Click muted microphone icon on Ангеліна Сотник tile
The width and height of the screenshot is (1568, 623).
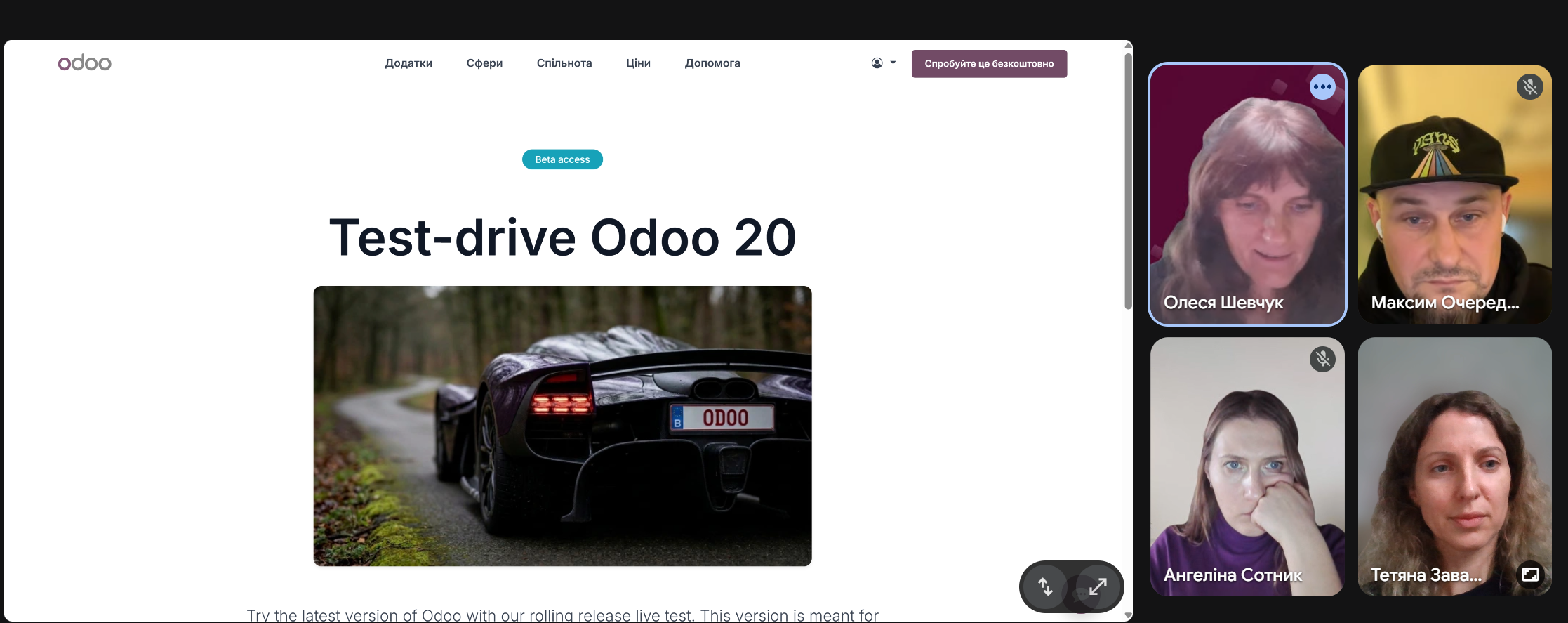(x=1322, y=360)
